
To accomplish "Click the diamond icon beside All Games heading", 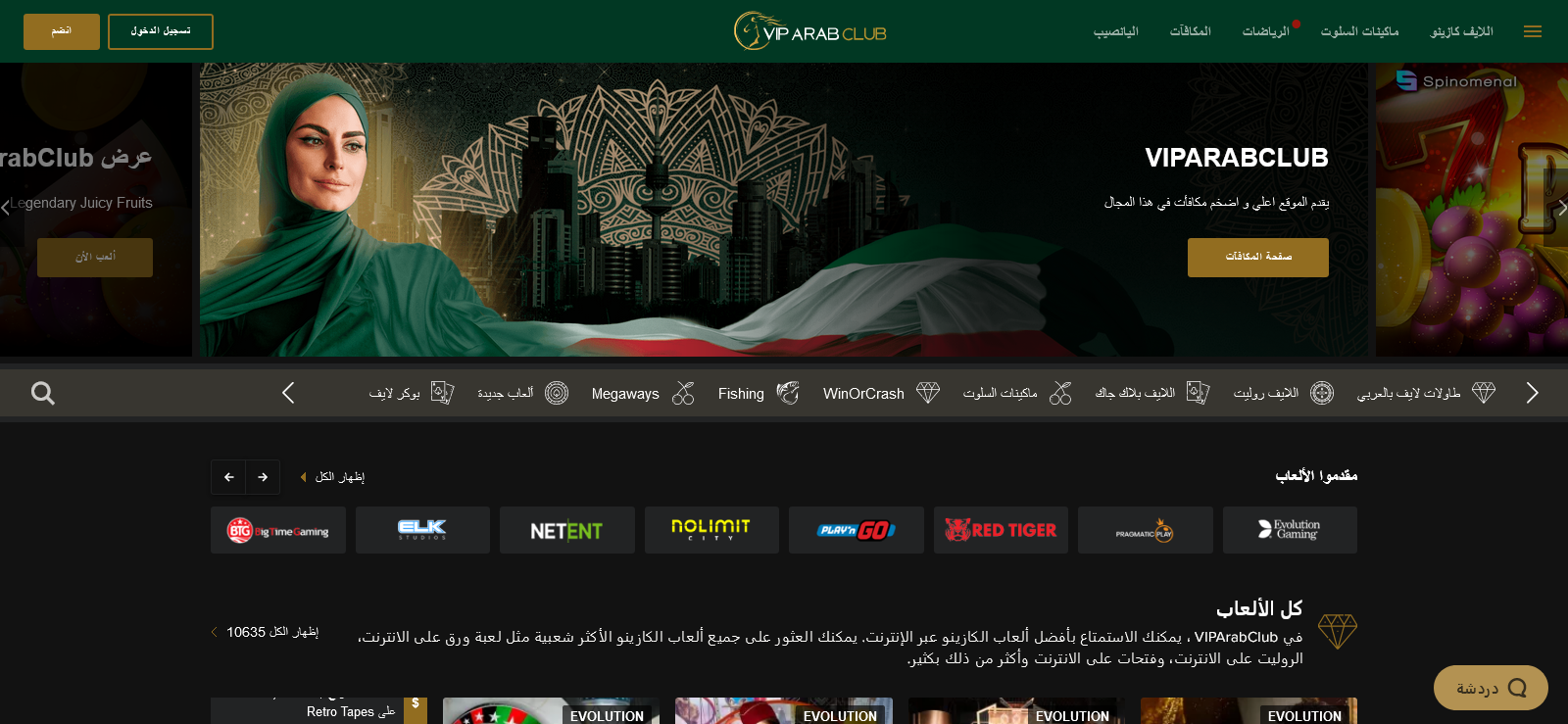I will pyautogui.click(x=1337, y=631).
